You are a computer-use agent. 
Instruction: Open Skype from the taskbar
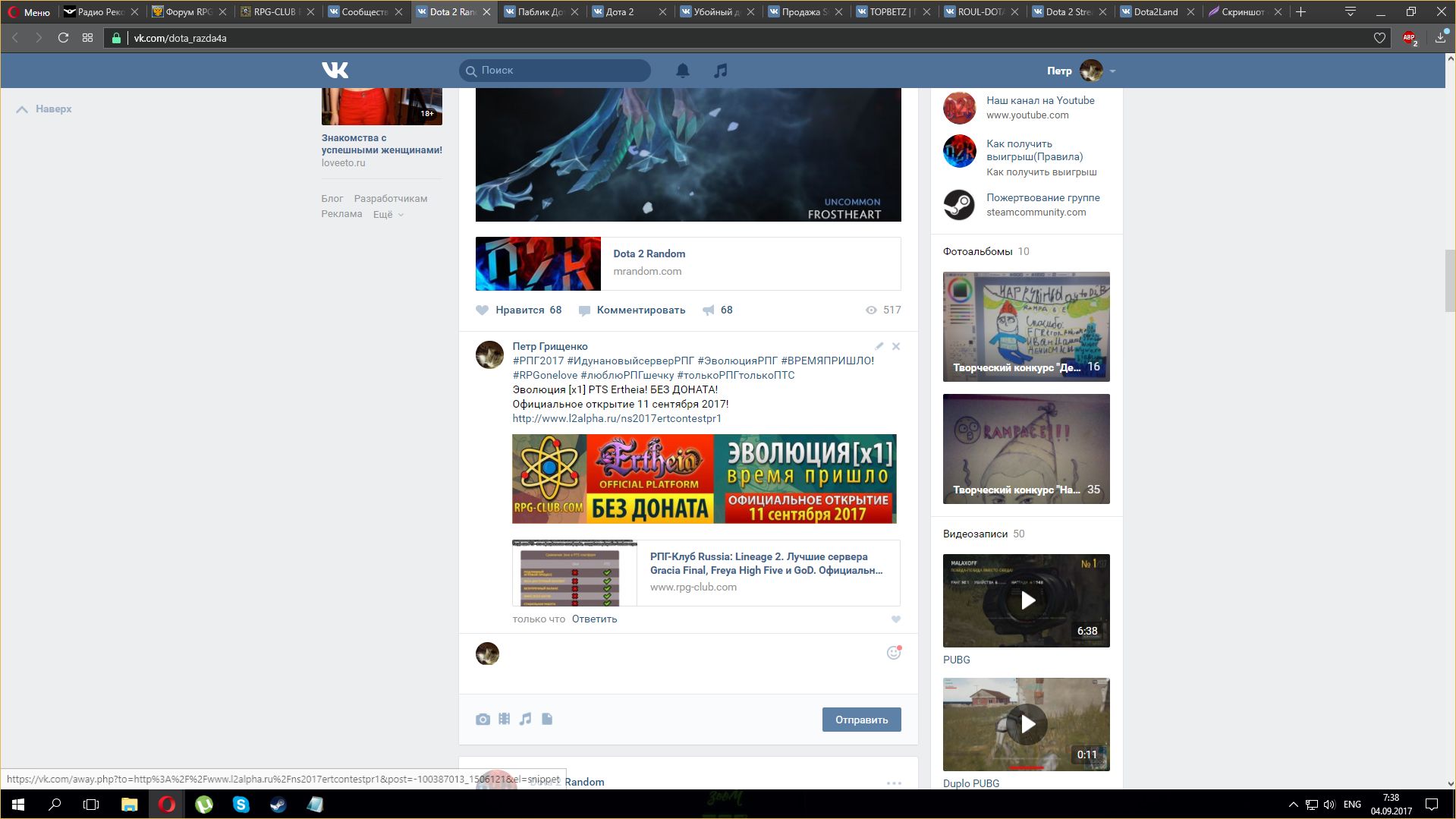(x=241, y=805)
